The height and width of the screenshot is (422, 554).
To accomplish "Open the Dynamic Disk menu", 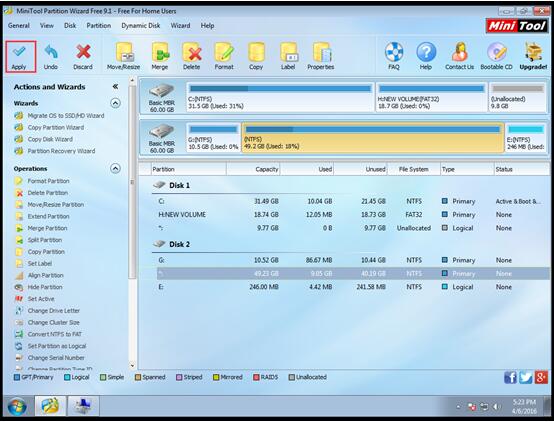I will [141, 25].
